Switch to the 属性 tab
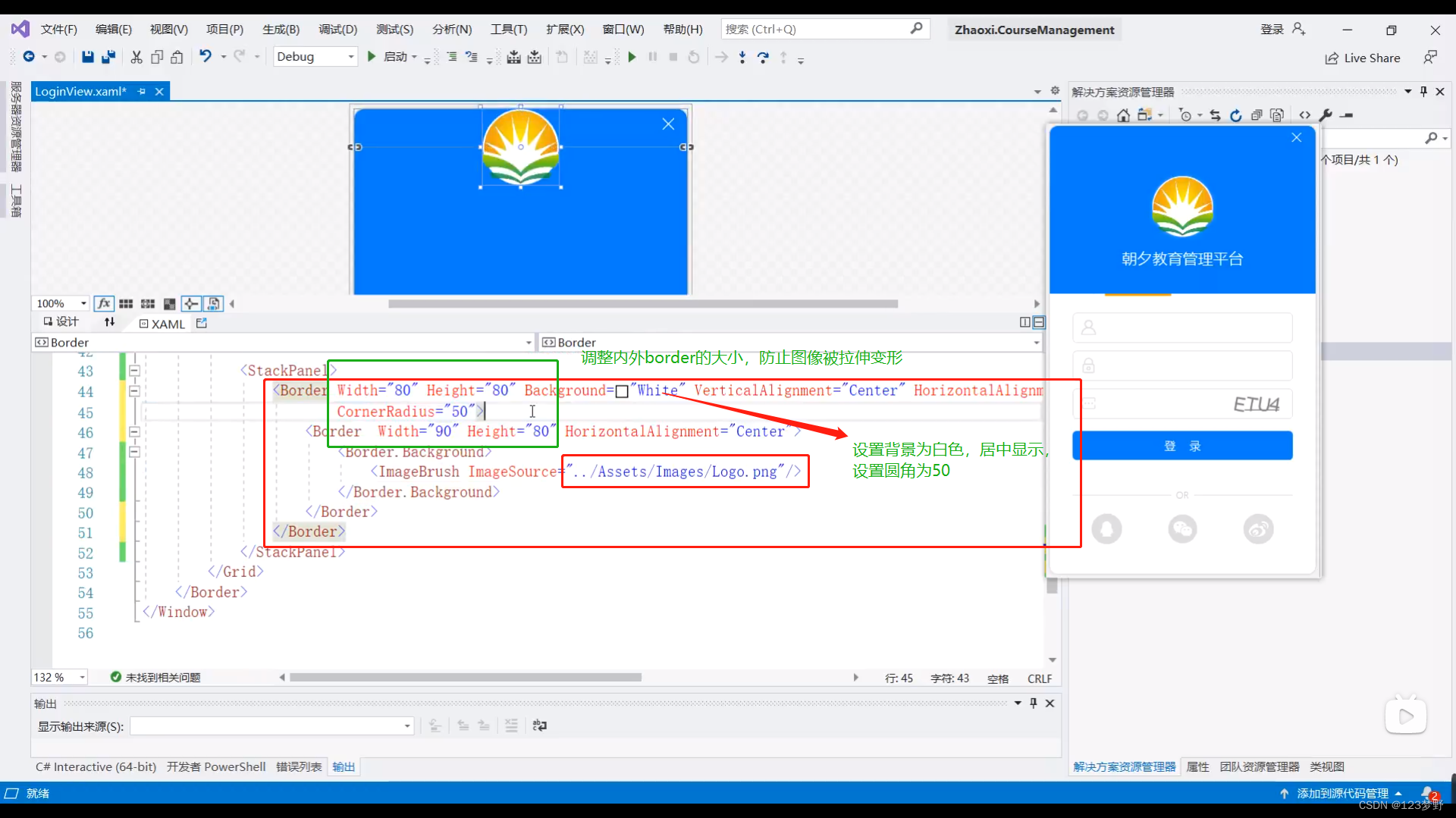1456x818 pixels. pyautogui.click(x=1197, y=766)
